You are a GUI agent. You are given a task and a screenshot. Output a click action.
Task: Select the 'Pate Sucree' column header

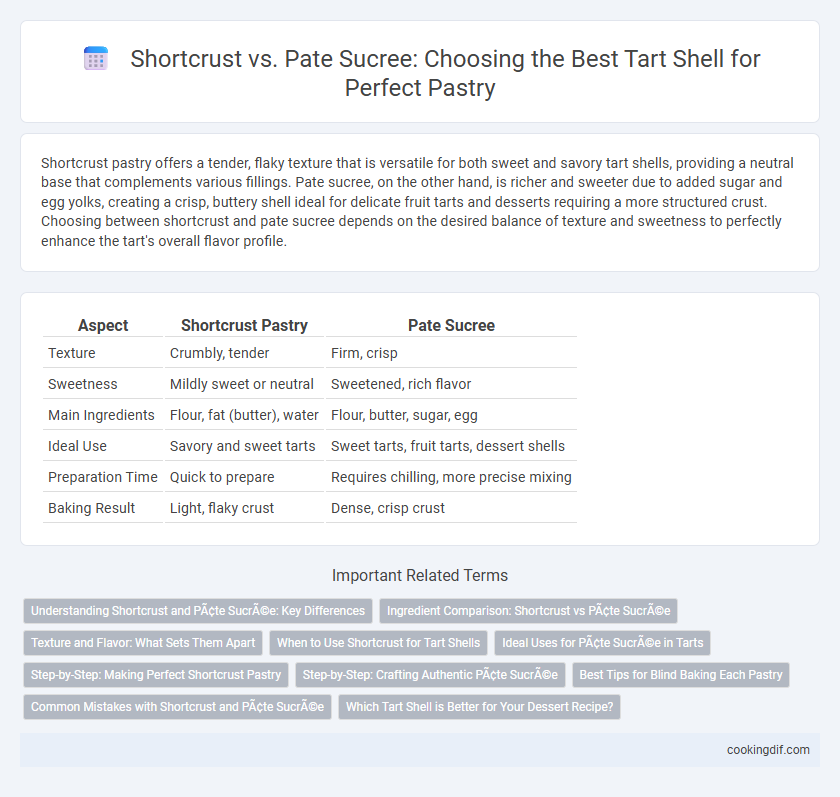(451, 325)
